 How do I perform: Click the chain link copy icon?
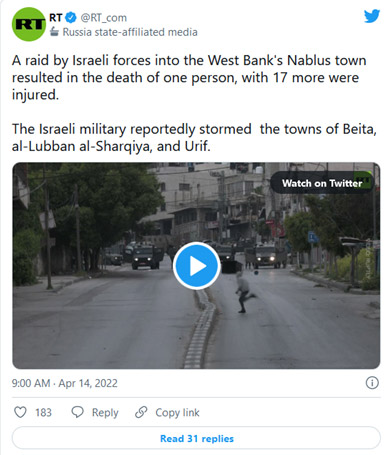(x=141, y=412)
